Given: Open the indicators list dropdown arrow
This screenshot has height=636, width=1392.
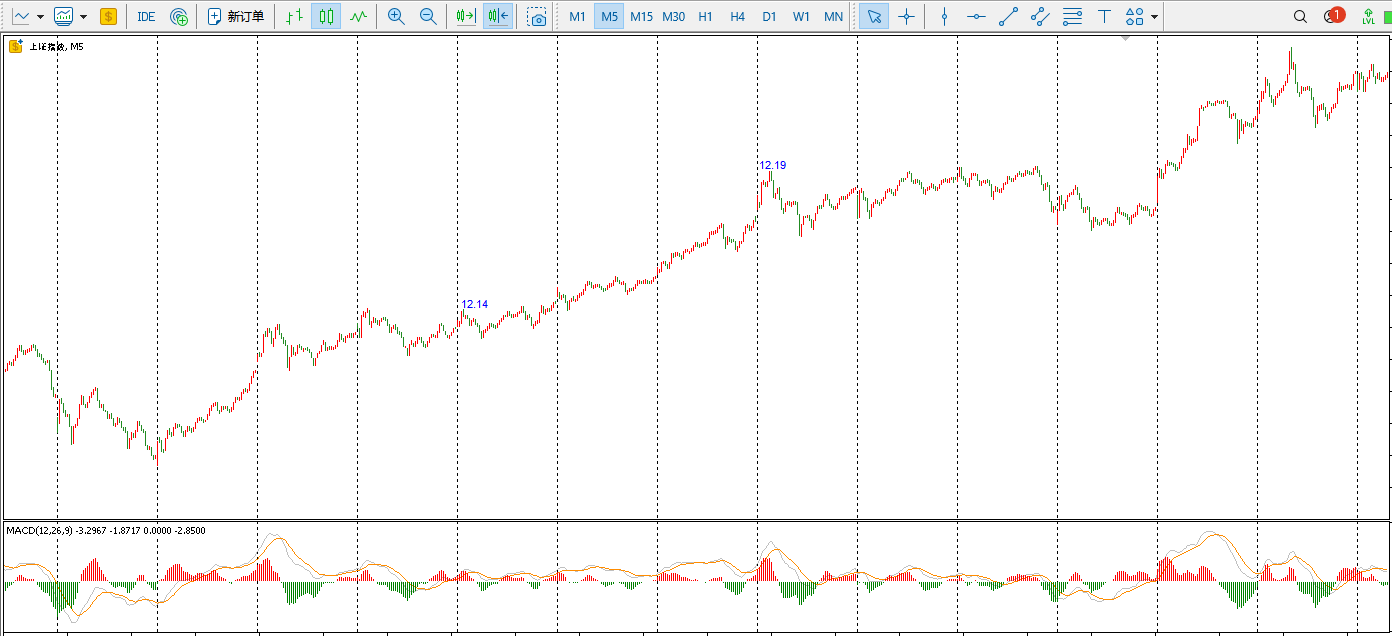Looking at the screenshot, I should coord(83,16).
